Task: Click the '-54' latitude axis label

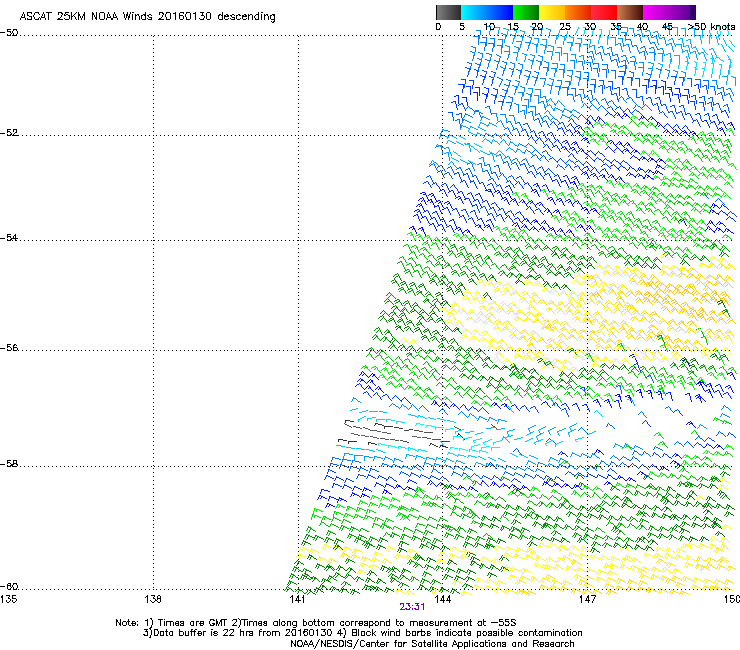Action: click(x=9, y=237)
